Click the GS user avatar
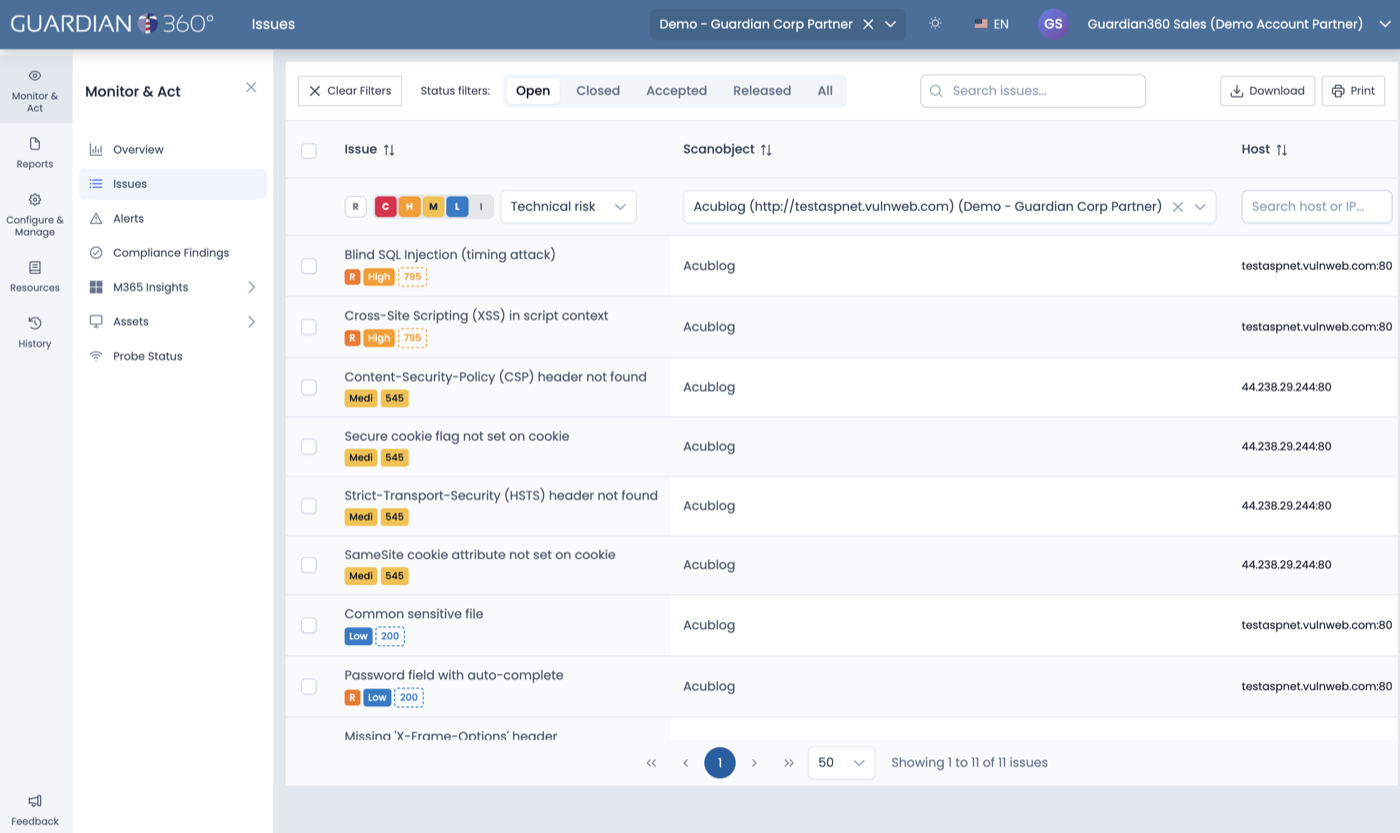 tap(1053, 24)
